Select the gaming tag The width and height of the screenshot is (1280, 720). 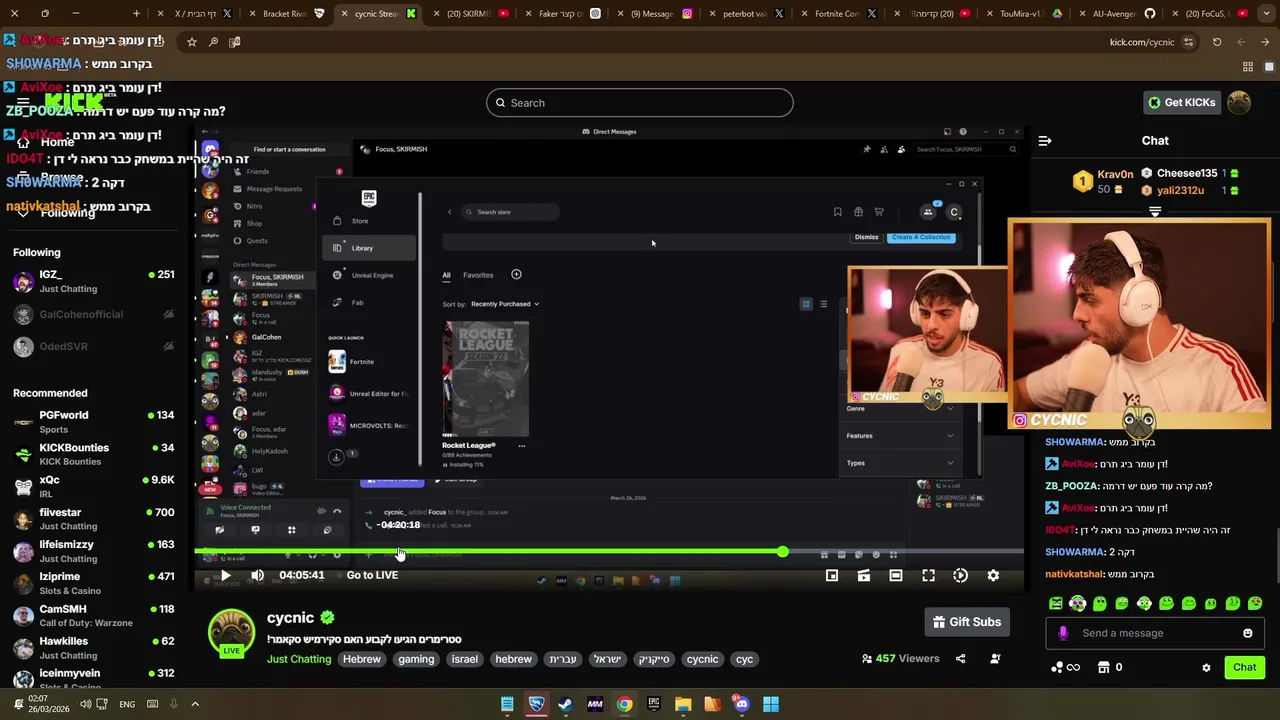[x=416, y=659]
